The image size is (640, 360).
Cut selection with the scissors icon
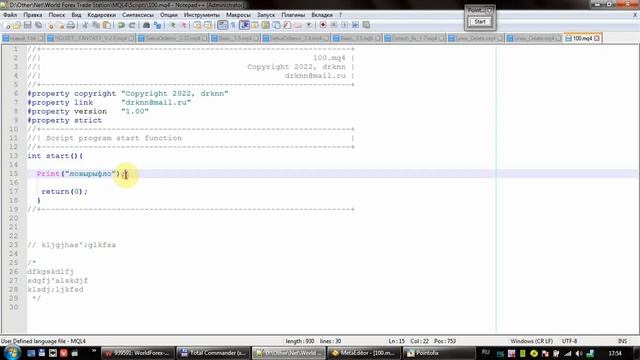click(85, 25)
